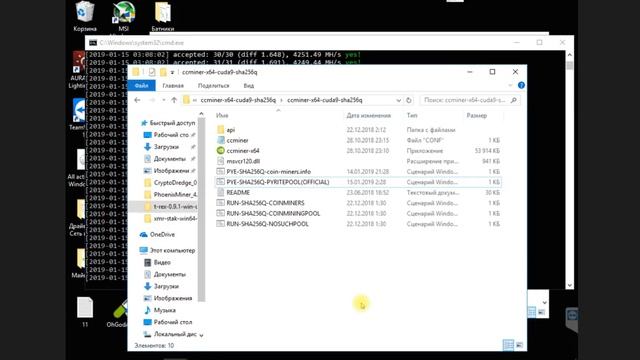Open Explorer help question mark icon

click(x=521, y=85)
